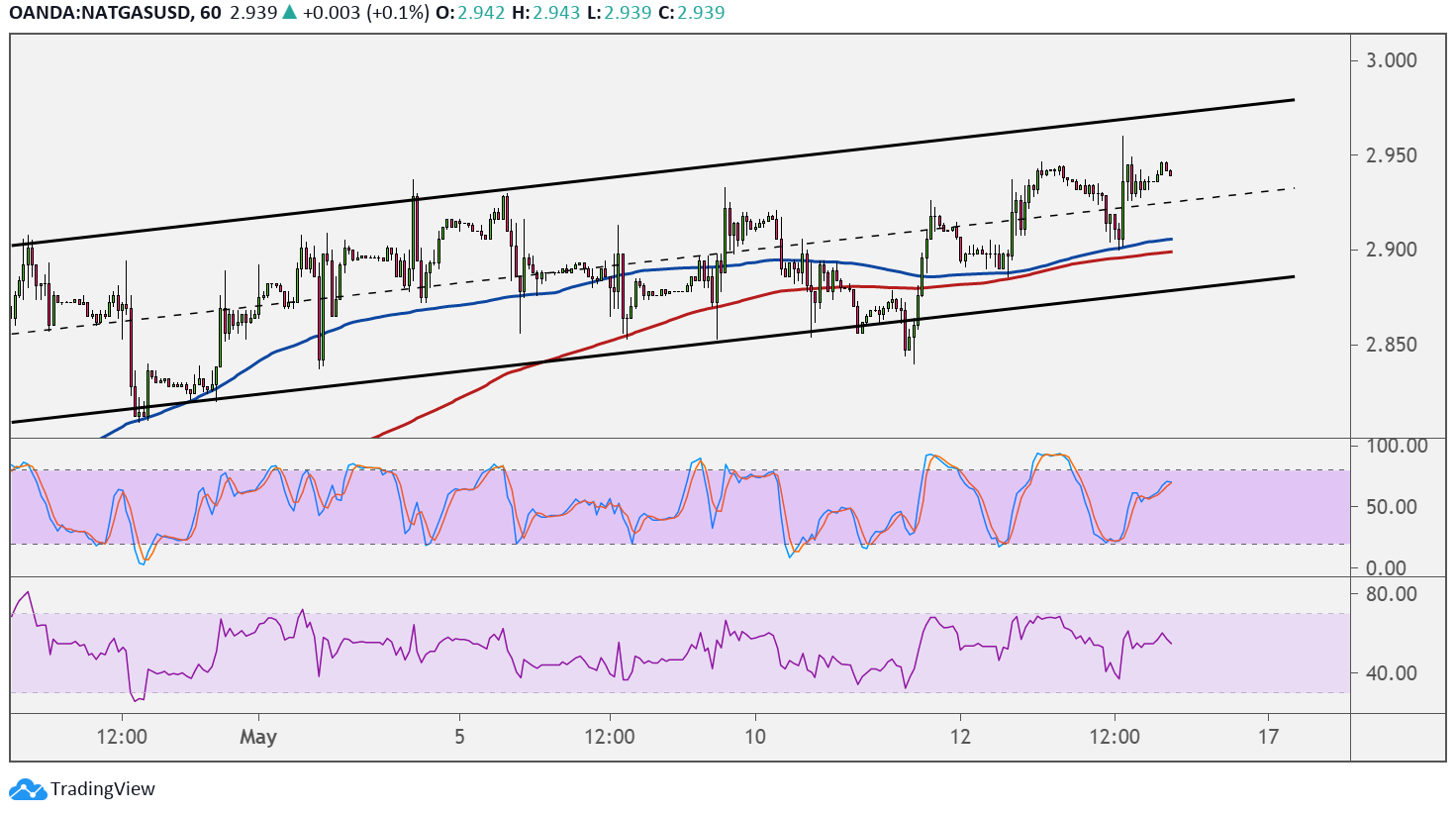Click the 10 date label on time axis
Viewport: 1456px width, 816px height.
pyautogui.click(x=755, y=737)
